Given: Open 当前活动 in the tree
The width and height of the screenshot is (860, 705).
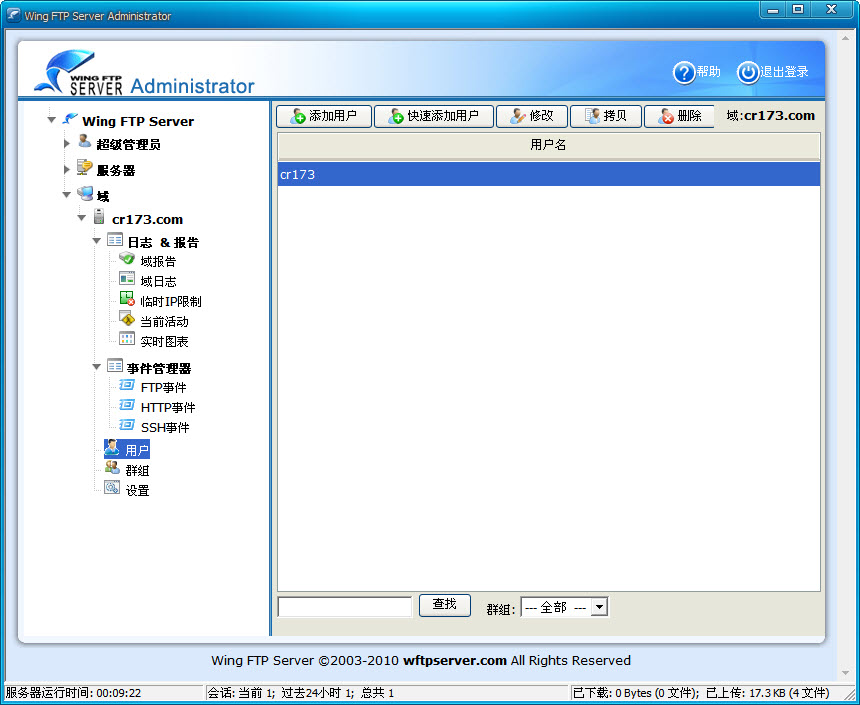Looking at the screenshot, I should (164, 322).
